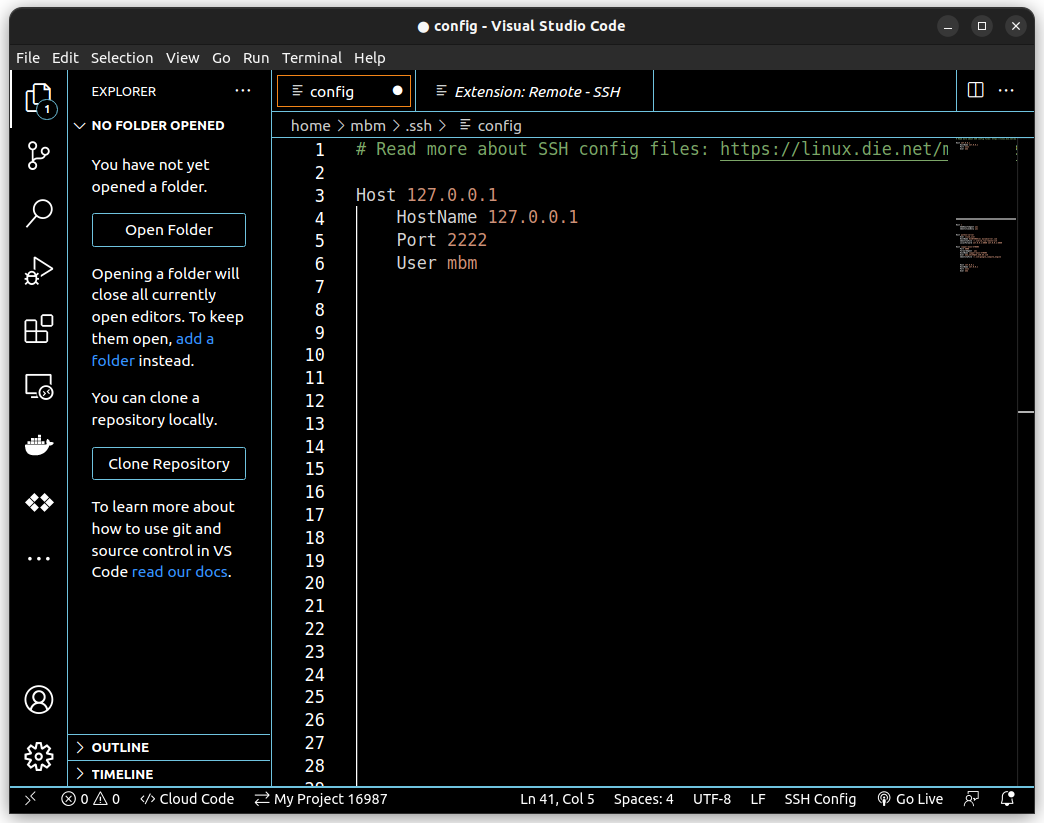Open the notifications bell

pos(1007,799)
